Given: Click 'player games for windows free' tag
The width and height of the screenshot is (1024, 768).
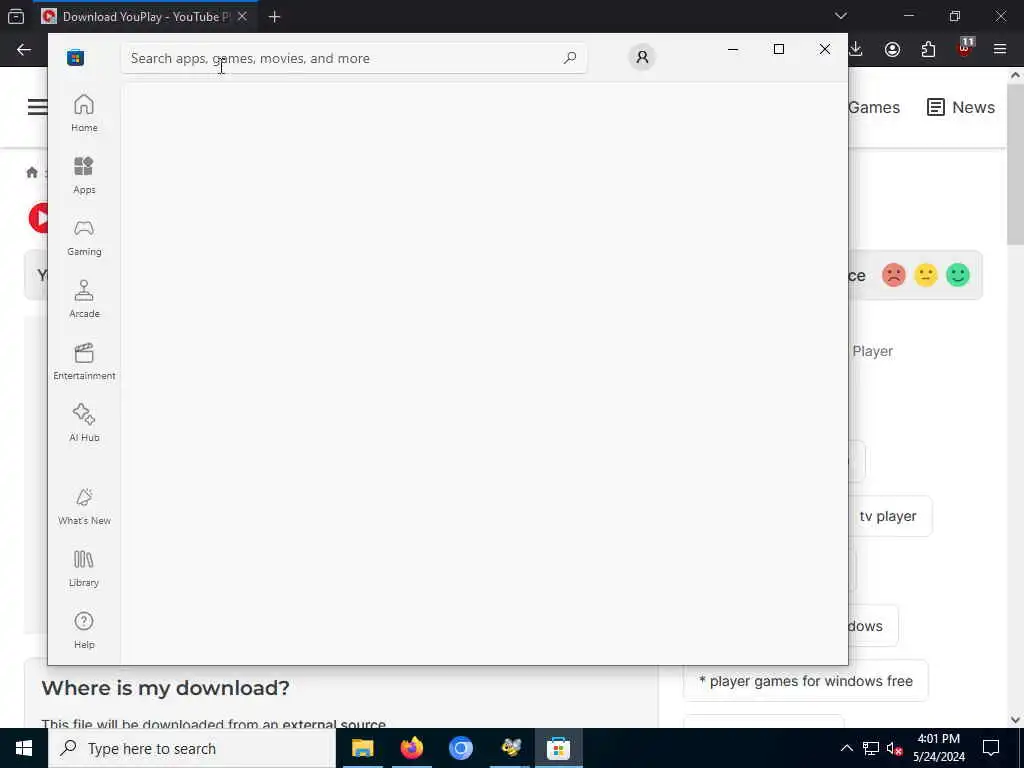Looking at the screenshot, I should 805,680.
